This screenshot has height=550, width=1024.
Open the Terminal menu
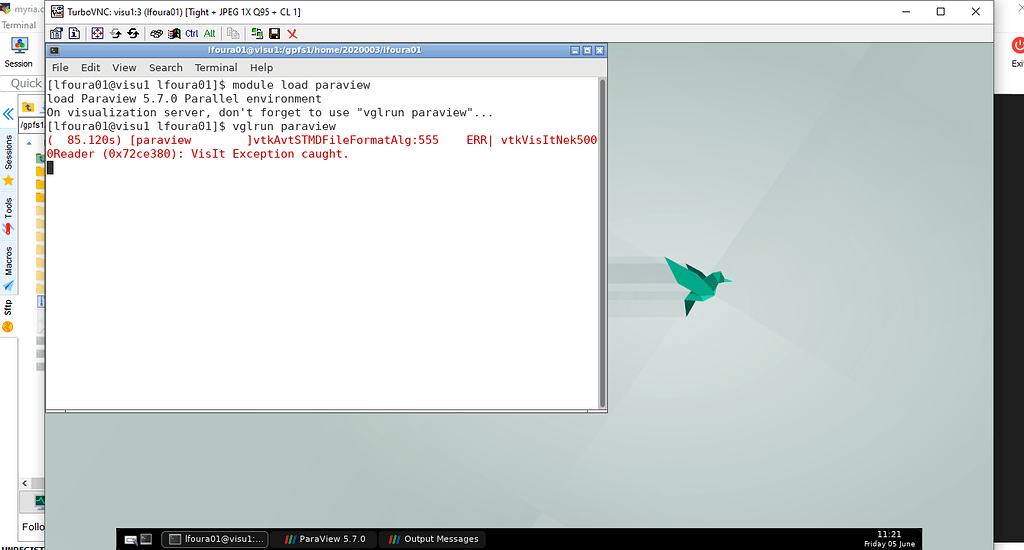point(216,67)
